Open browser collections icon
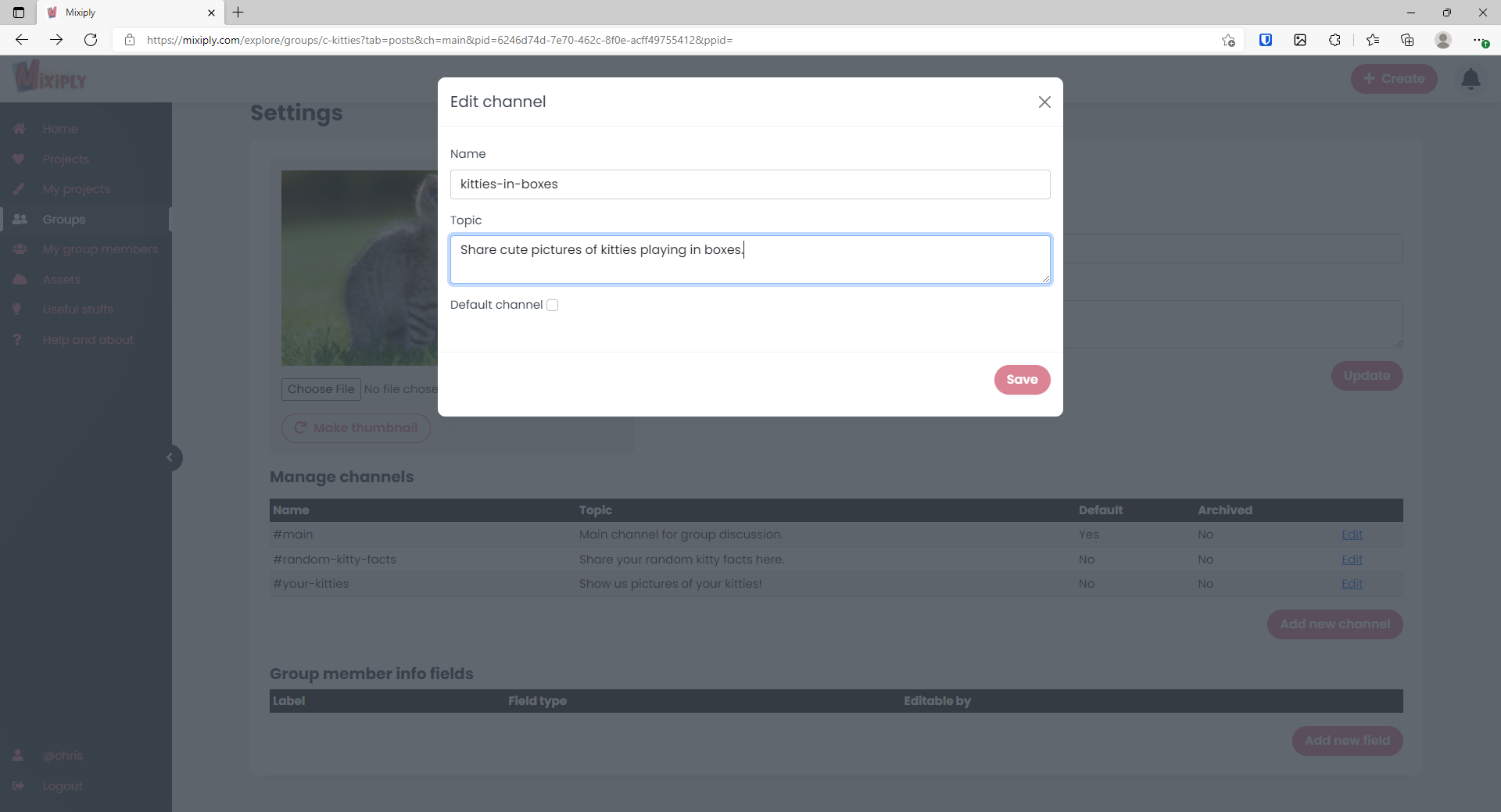The height and width of the screenshot is (812, 1501). point(1407,40)
